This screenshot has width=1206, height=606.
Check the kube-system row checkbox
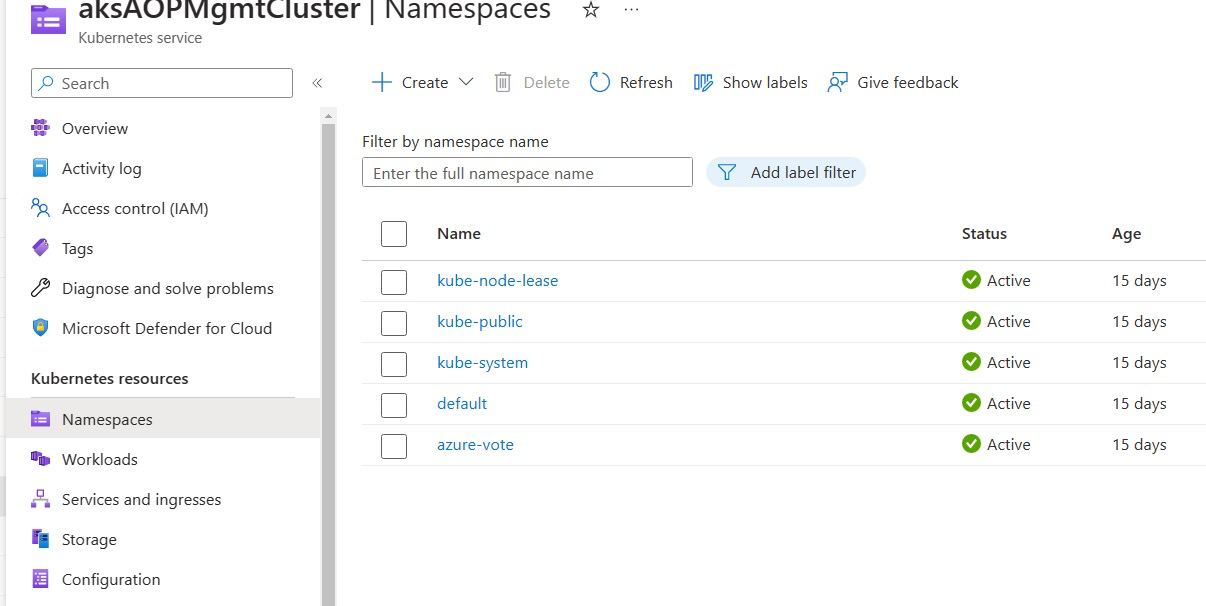pyautogui.click(x=394, y=364)
